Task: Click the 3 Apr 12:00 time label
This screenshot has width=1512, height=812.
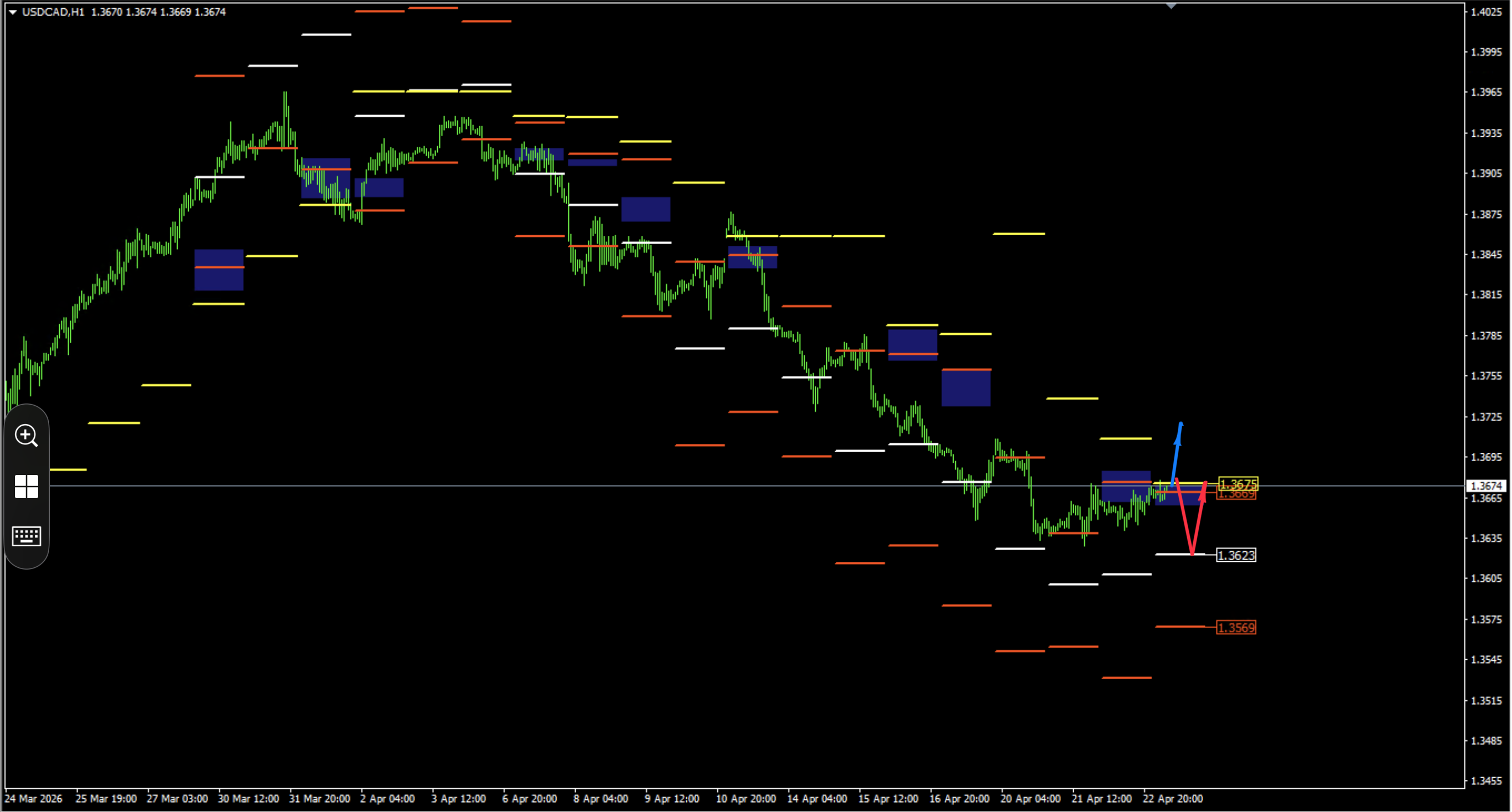Action: 458,799
